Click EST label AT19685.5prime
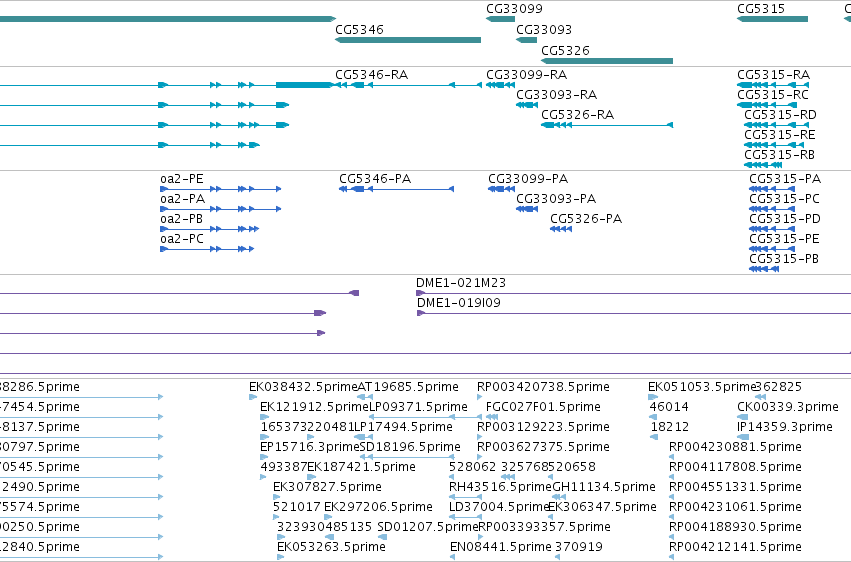Viewport: 851px width, 562px height. [x=408, y=387]
